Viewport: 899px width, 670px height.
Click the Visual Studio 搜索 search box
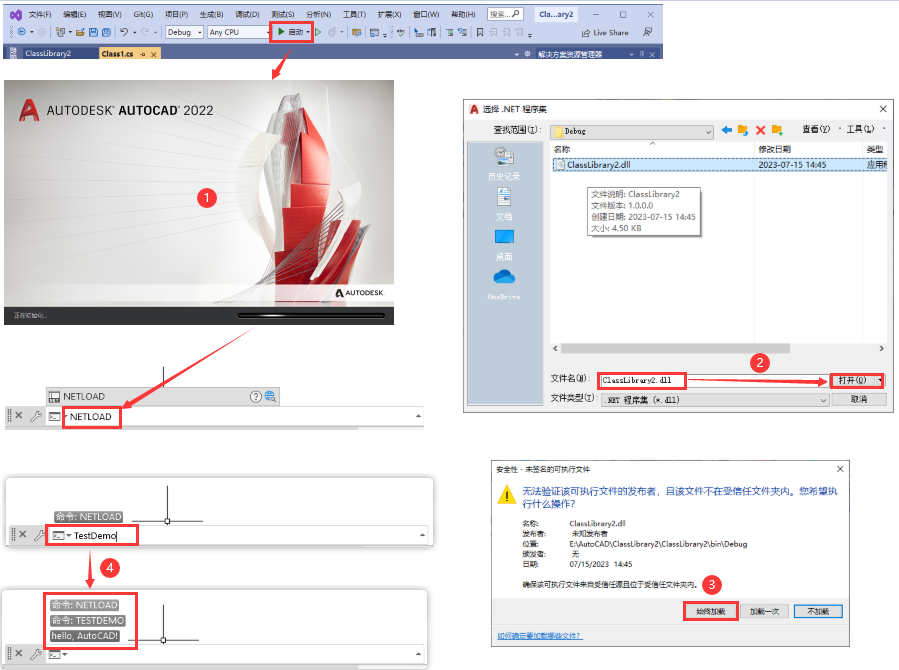(505, 14)
